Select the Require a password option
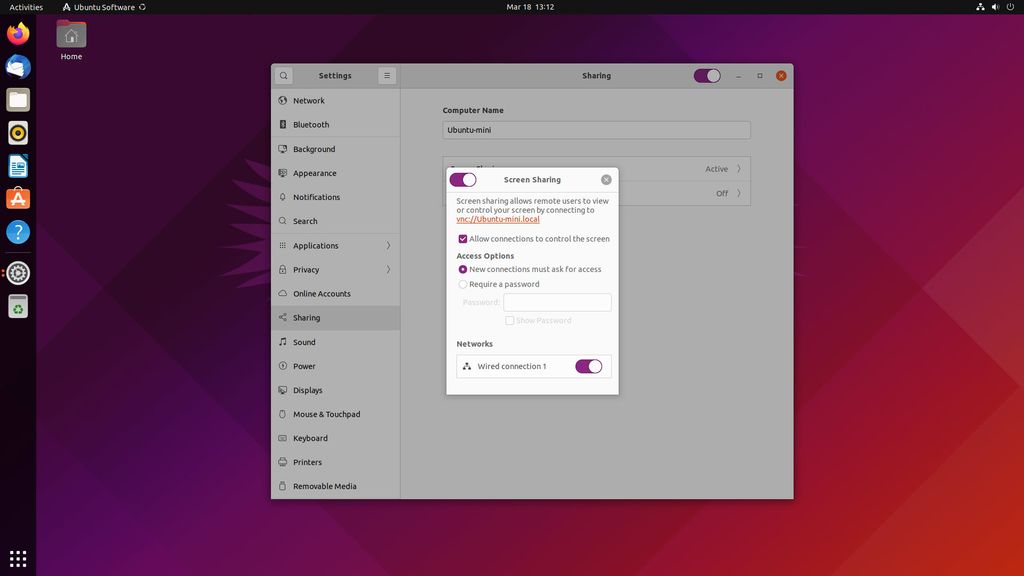The width and height of the screenshot is (1024, 576). [x=463, y=284]
